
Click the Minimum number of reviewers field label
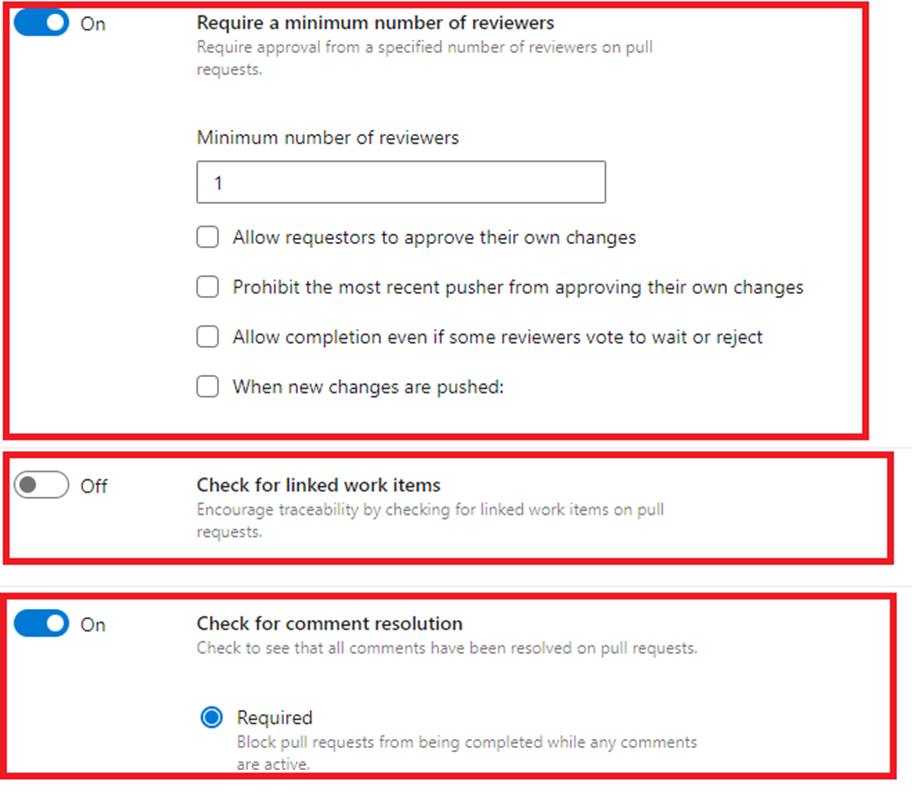click(x=327, y=138)
